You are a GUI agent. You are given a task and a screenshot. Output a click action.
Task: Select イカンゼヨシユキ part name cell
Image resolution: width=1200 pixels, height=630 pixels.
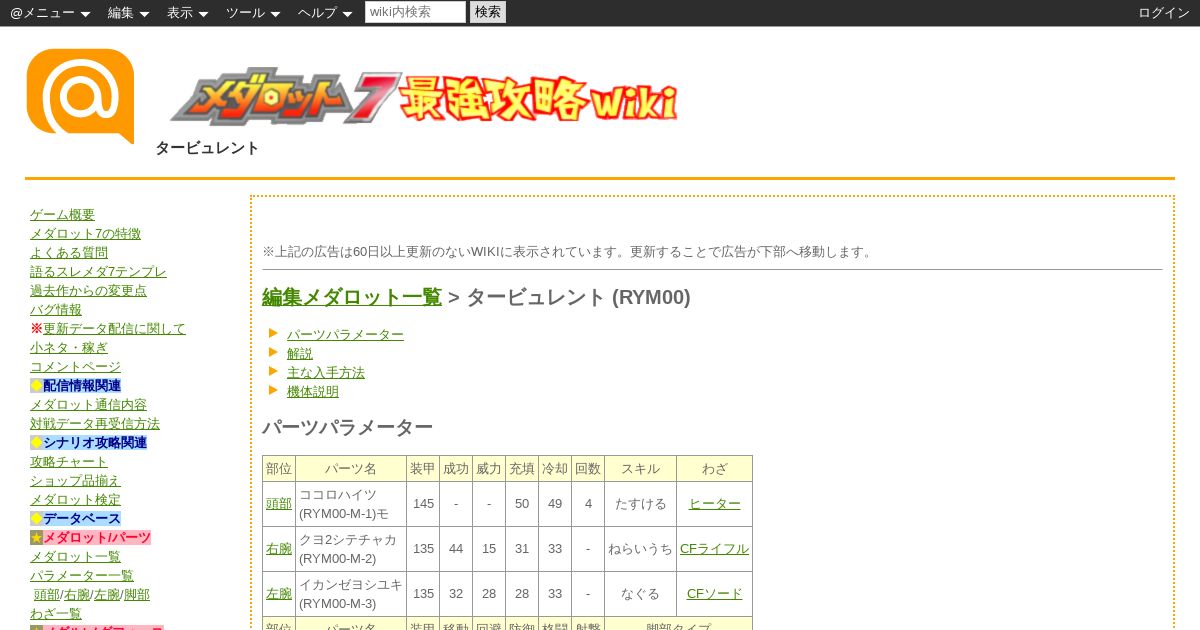coord(351,594)
